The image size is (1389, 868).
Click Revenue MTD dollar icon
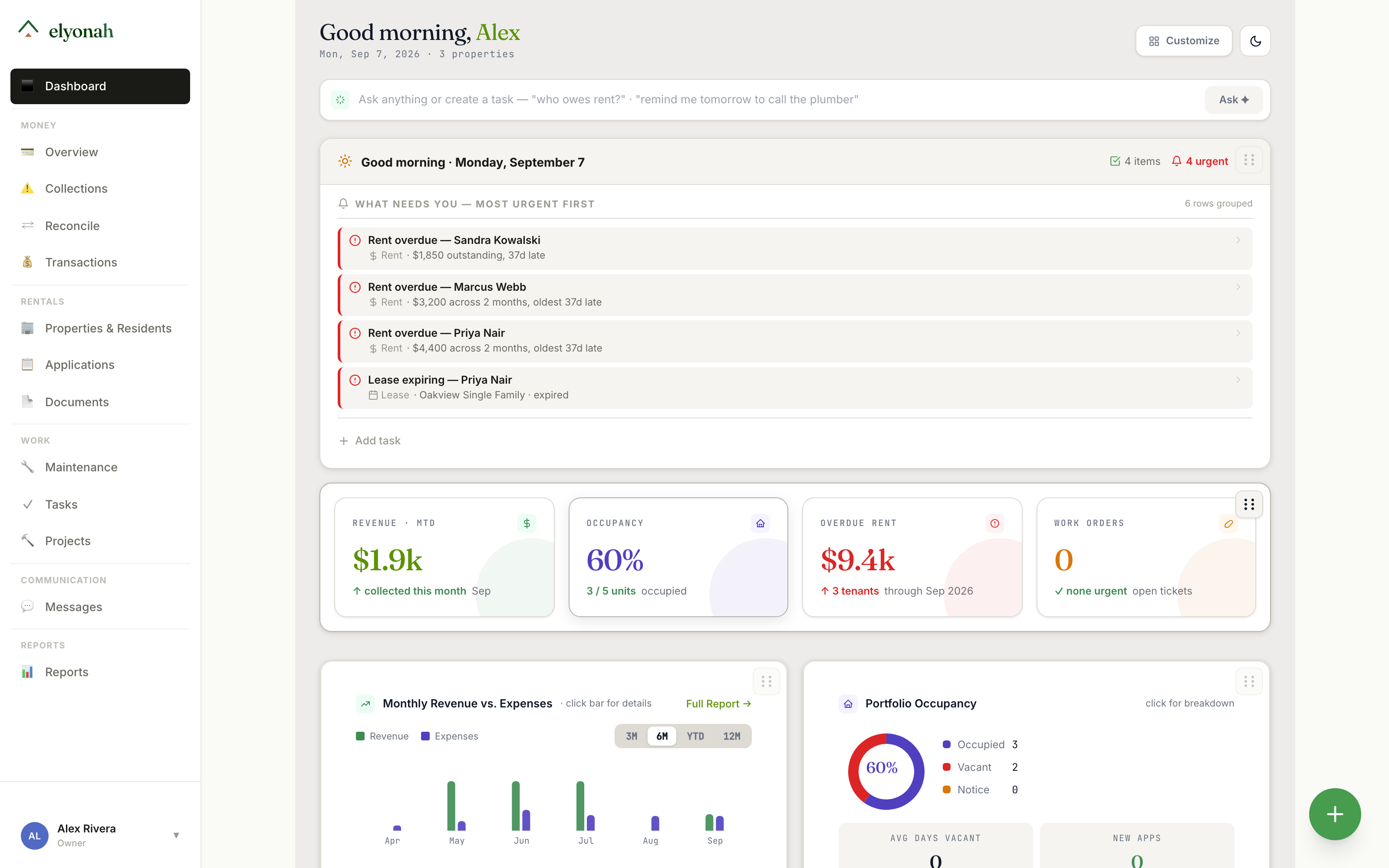(x=527, y=523)
